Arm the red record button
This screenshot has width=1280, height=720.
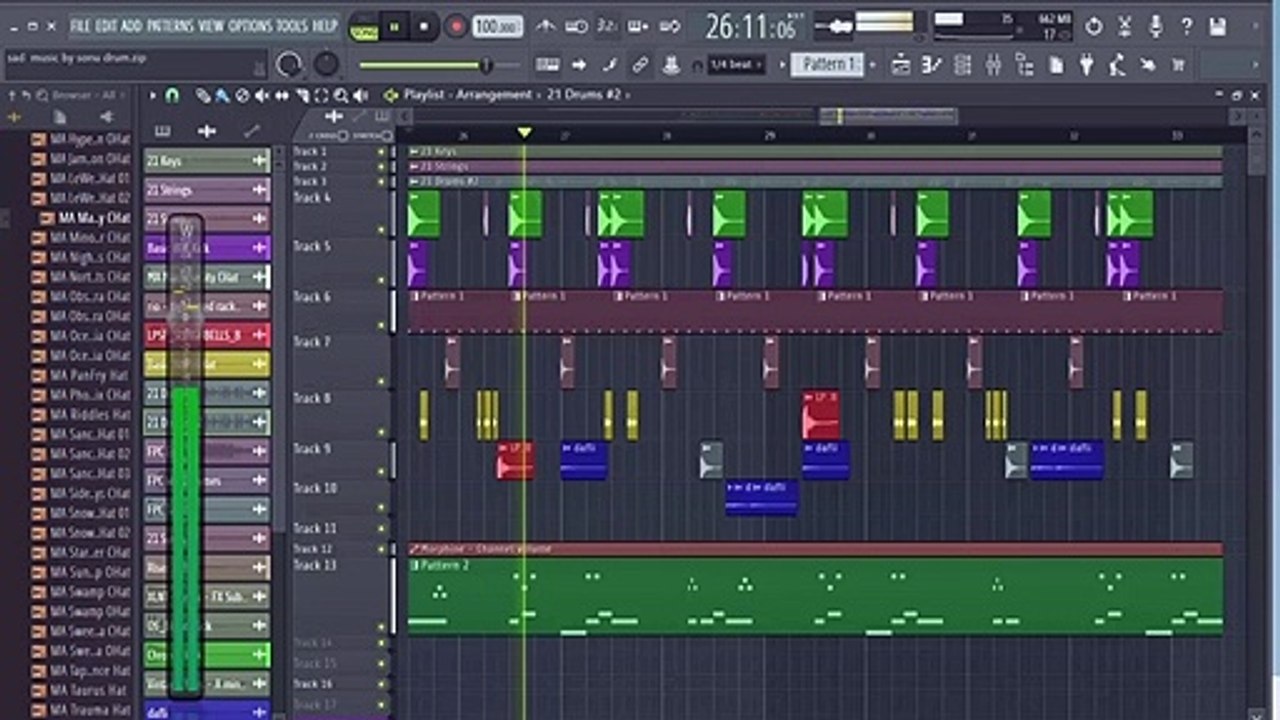click(x=456, y=28)
